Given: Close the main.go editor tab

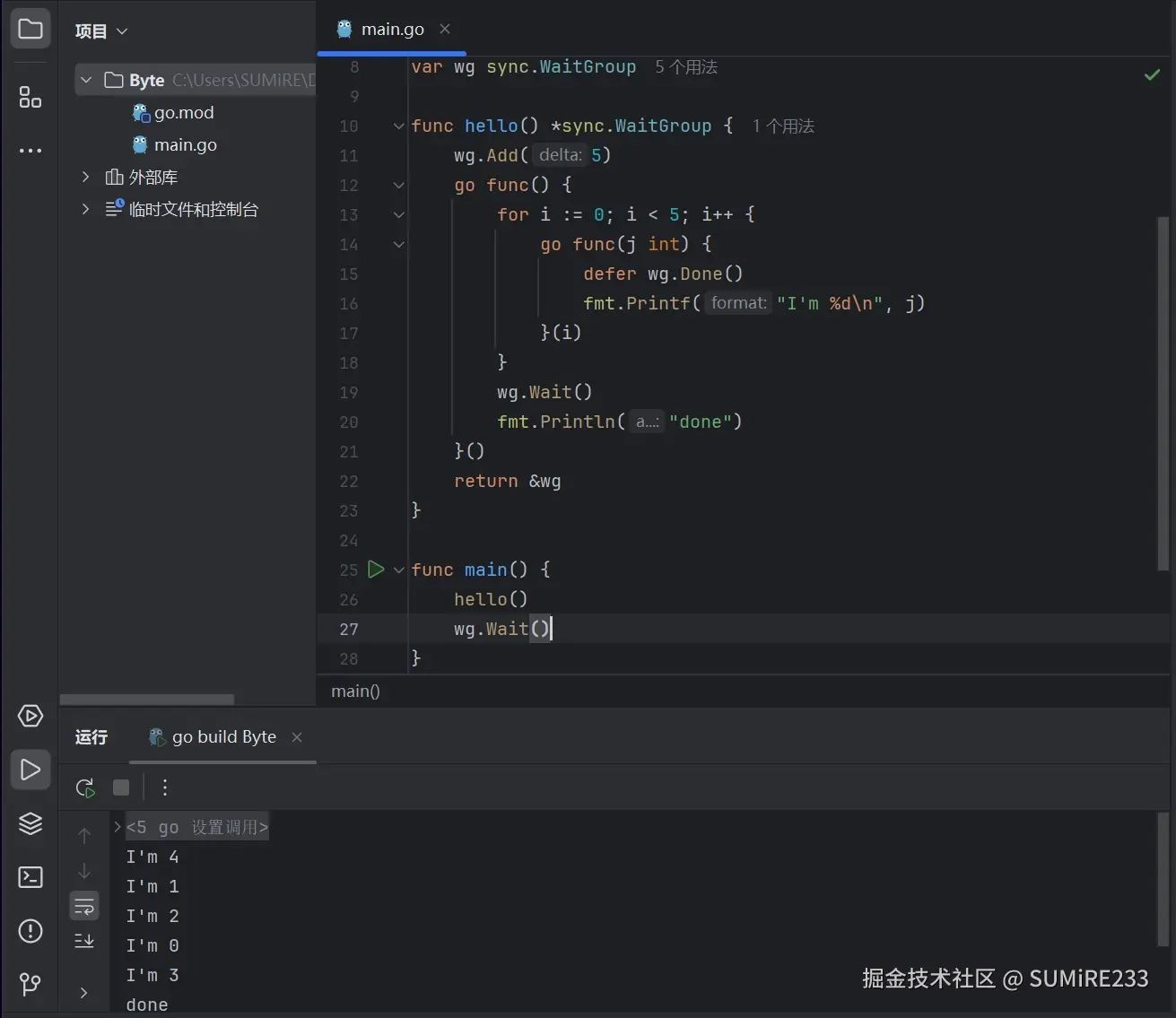Looking at the screenshot, I should (x=445, y=29).
